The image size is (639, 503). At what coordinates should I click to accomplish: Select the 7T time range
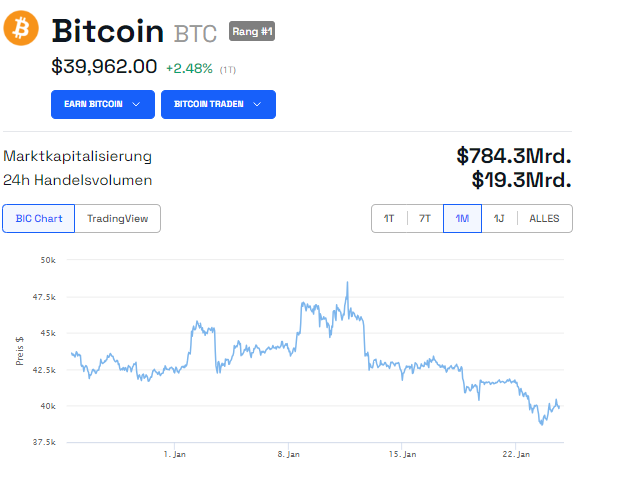pyautogui.click(x=425, y=218)
